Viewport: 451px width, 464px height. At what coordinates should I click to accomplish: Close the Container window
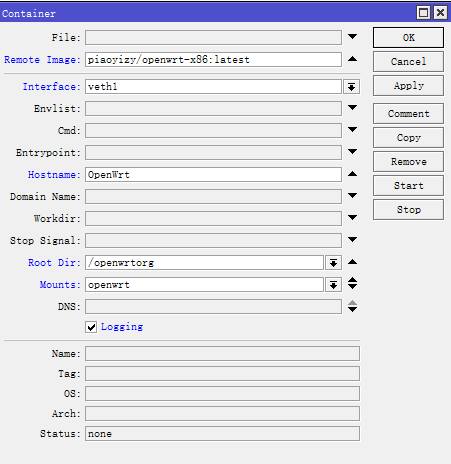click(x=440, y=13)
